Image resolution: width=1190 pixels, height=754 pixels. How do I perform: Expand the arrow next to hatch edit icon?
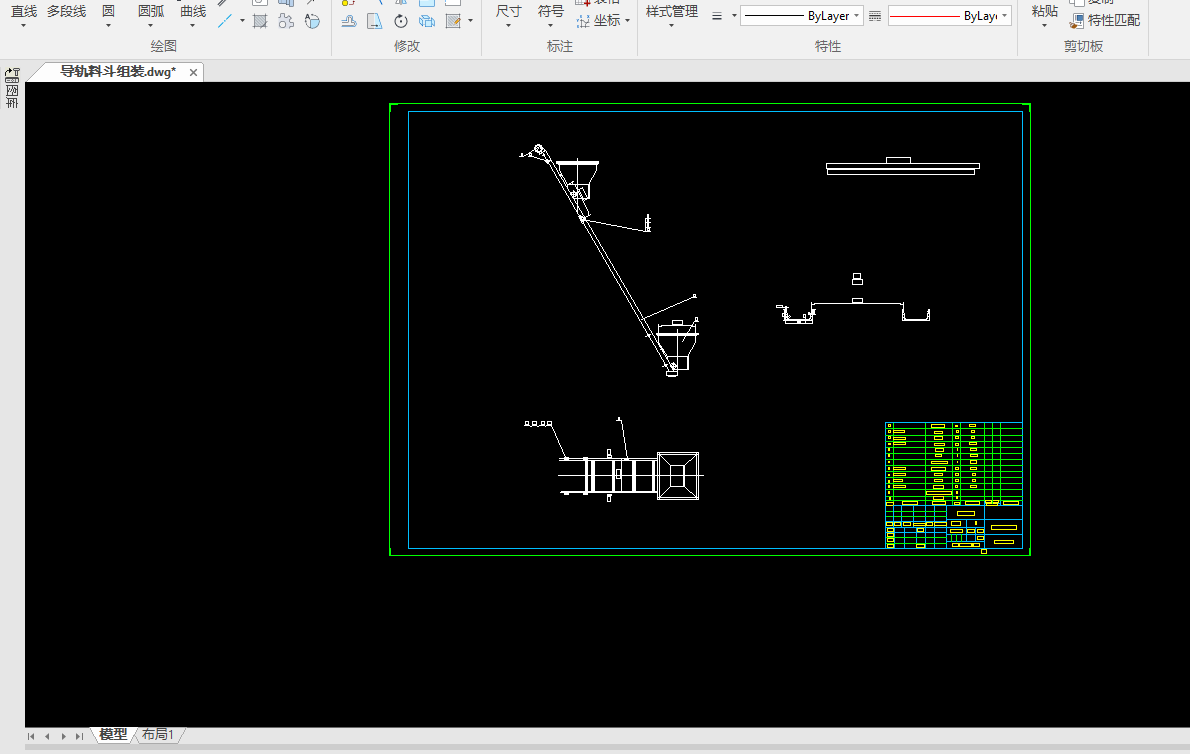(471, 21)
